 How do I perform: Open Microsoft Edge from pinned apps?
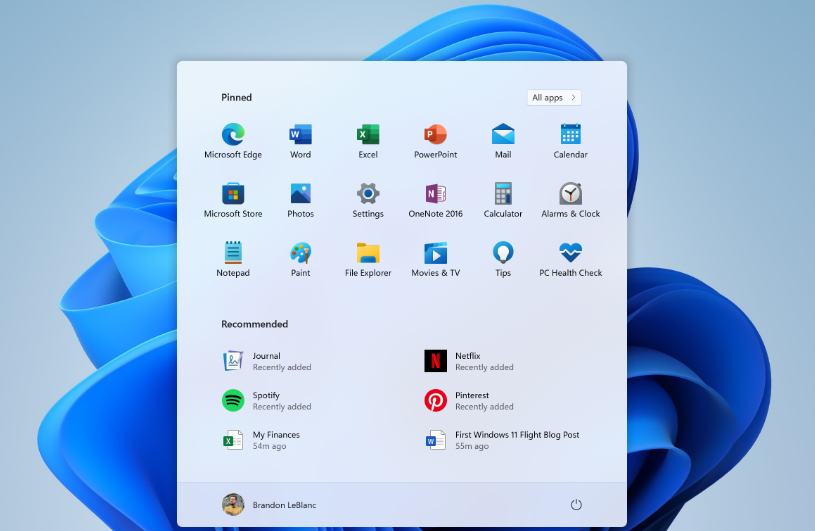233,141
